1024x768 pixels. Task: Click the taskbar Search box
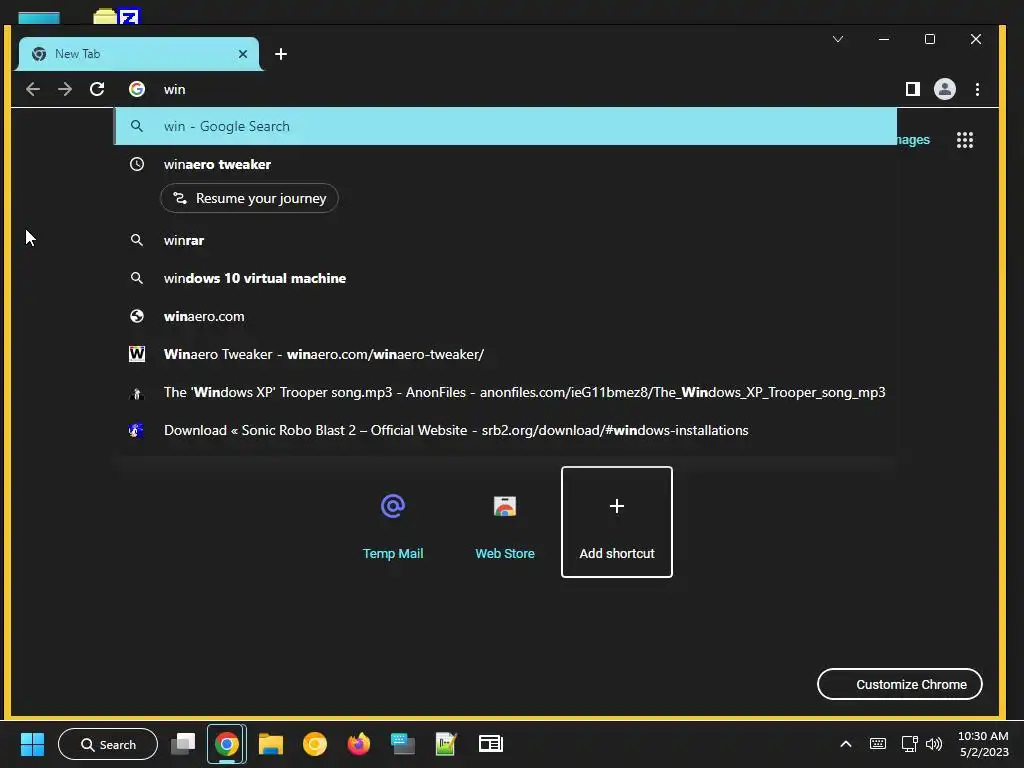point(108,744)
